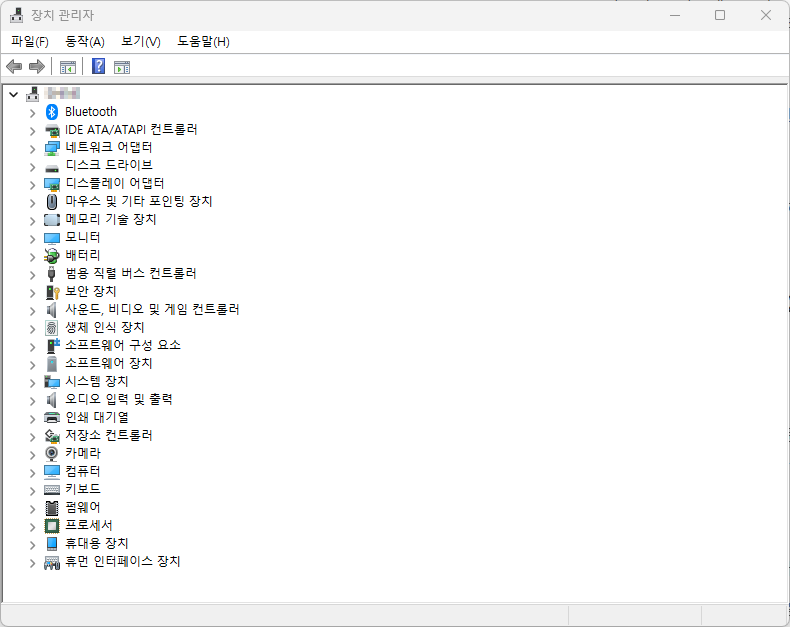Image resolution: width=790 pixels, height=627 pixels.
Task: Expand the 모니터 category
Action: point(32,238)
